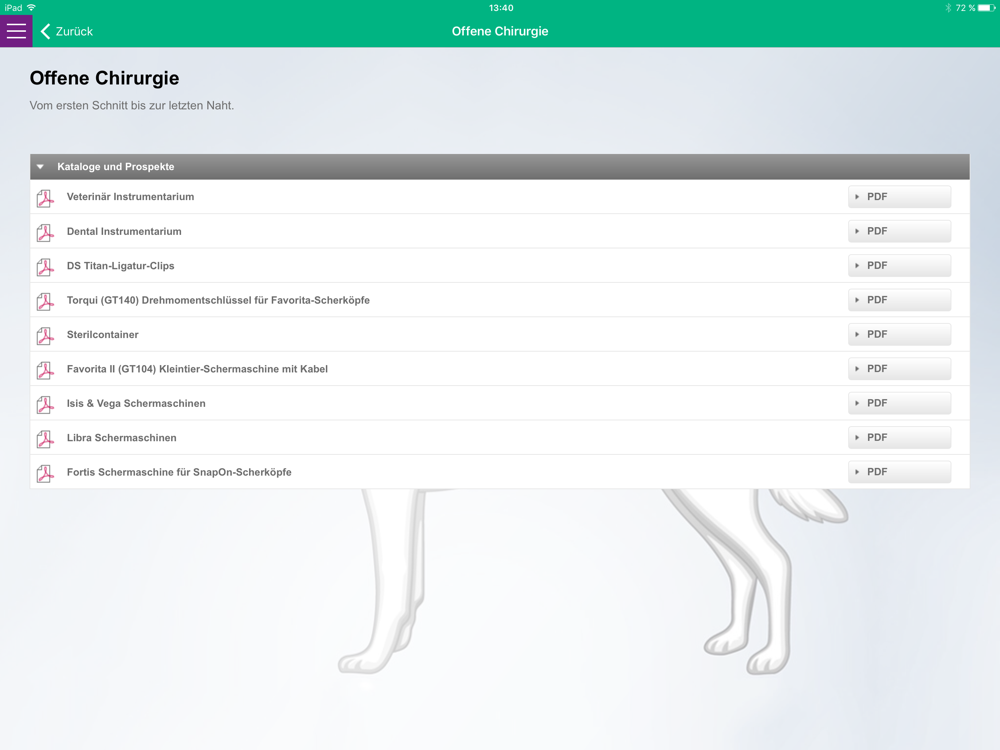
Task: Click the PDF icon beside Isis & Vega Schermaschinen
Action: click(x=45, y=404)
